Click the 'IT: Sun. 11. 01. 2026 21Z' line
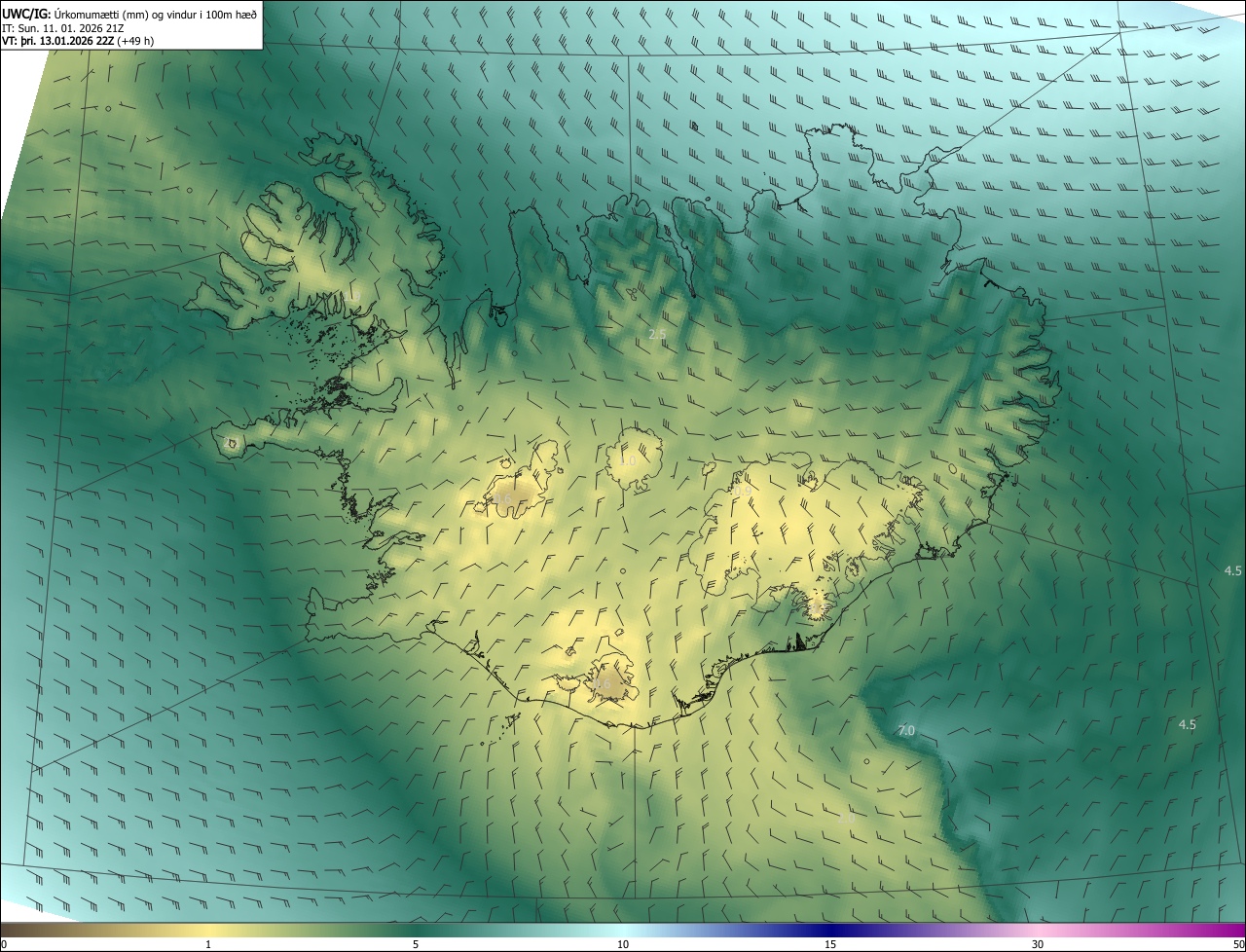The height and width of the screenshot is (952, 1246). click(62, 27)
